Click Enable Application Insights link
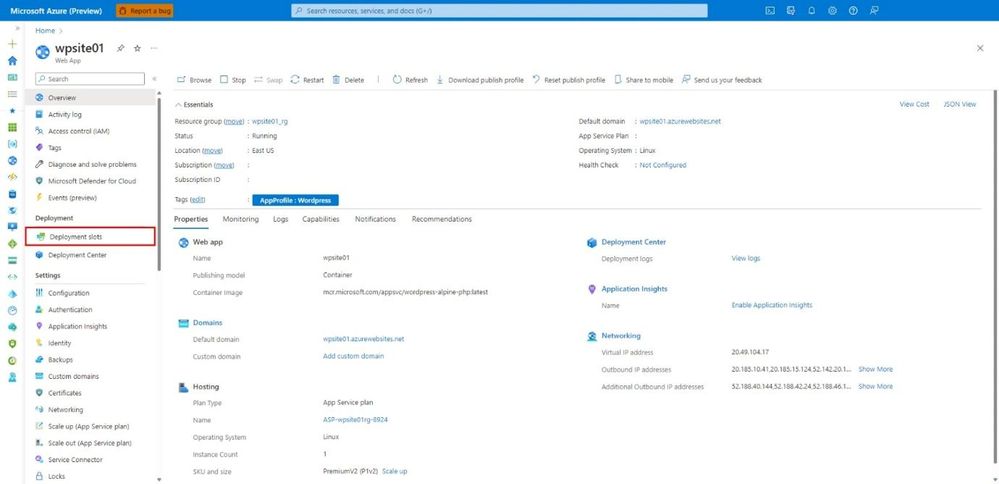The image size is (999, 484). point(772,306)
